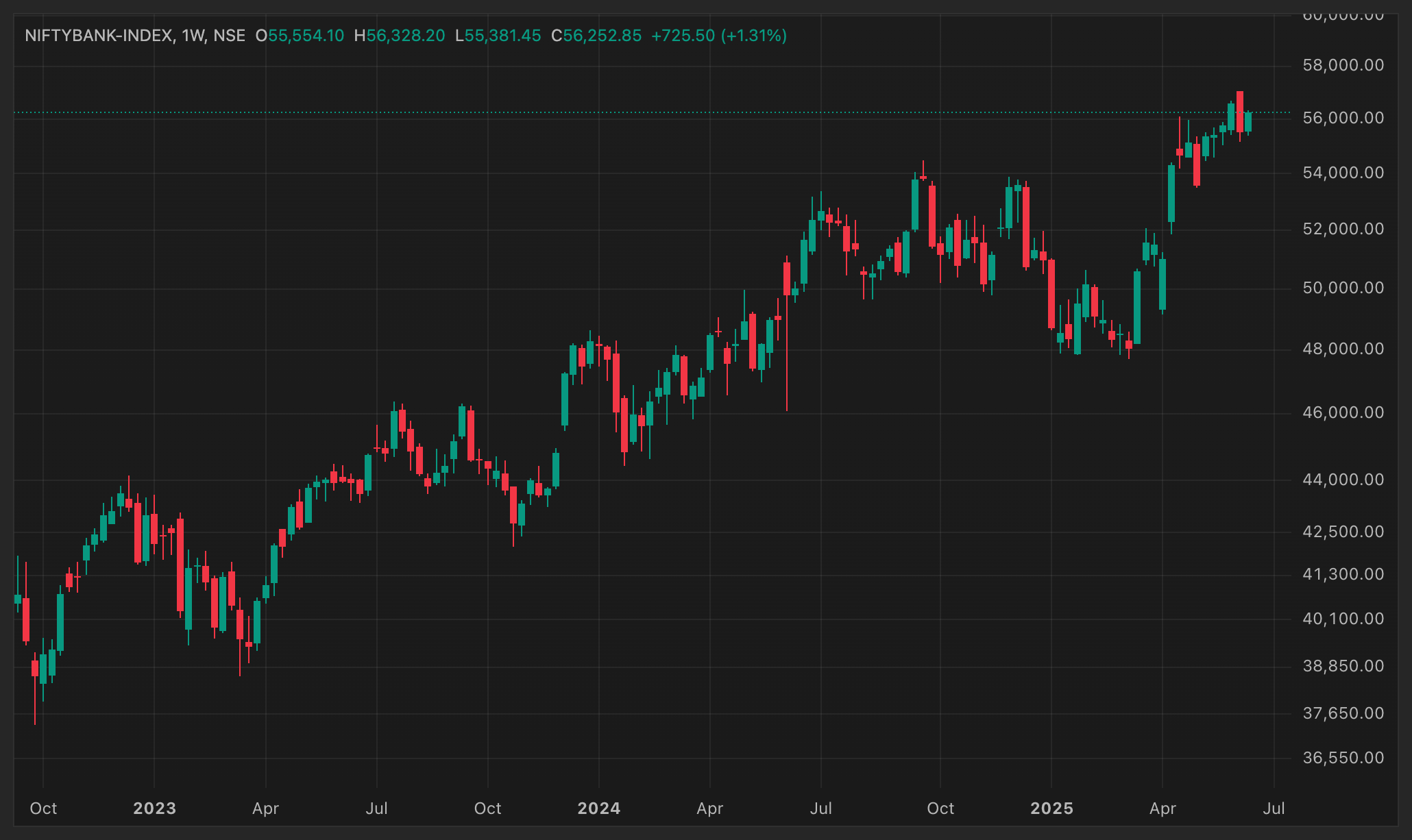
Task: Click the dotted current-price line
Action: tap(651, 112)
